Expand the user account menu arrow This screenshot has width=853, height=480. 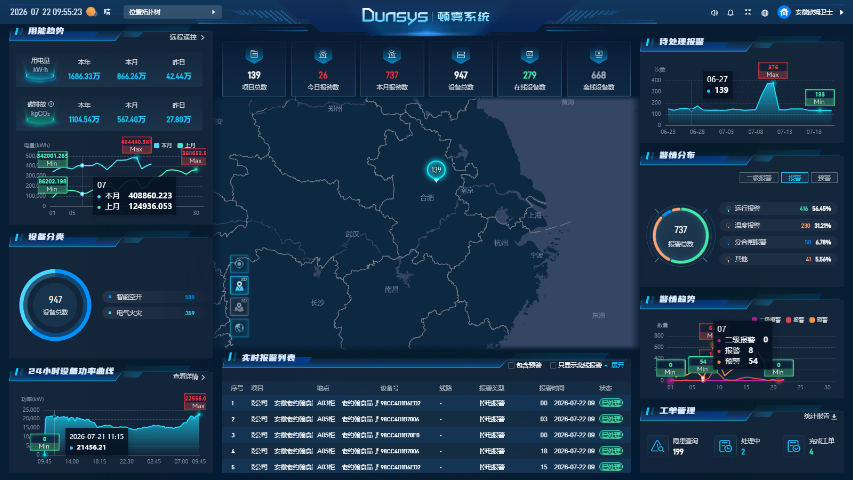(x=842, y=12)
